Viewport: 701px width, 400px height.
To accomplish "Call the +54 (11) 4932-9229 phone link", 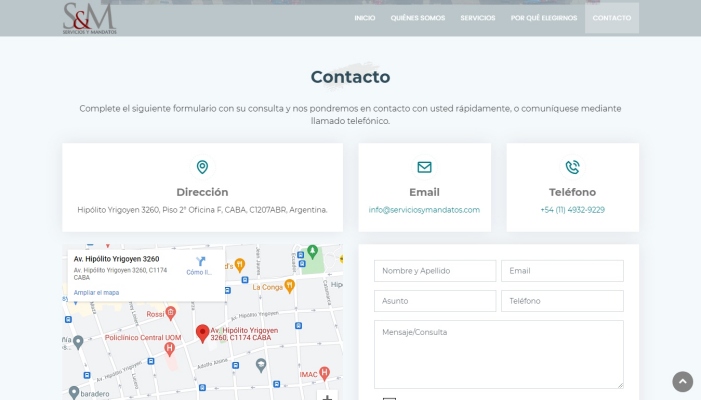I will point(572,210).
